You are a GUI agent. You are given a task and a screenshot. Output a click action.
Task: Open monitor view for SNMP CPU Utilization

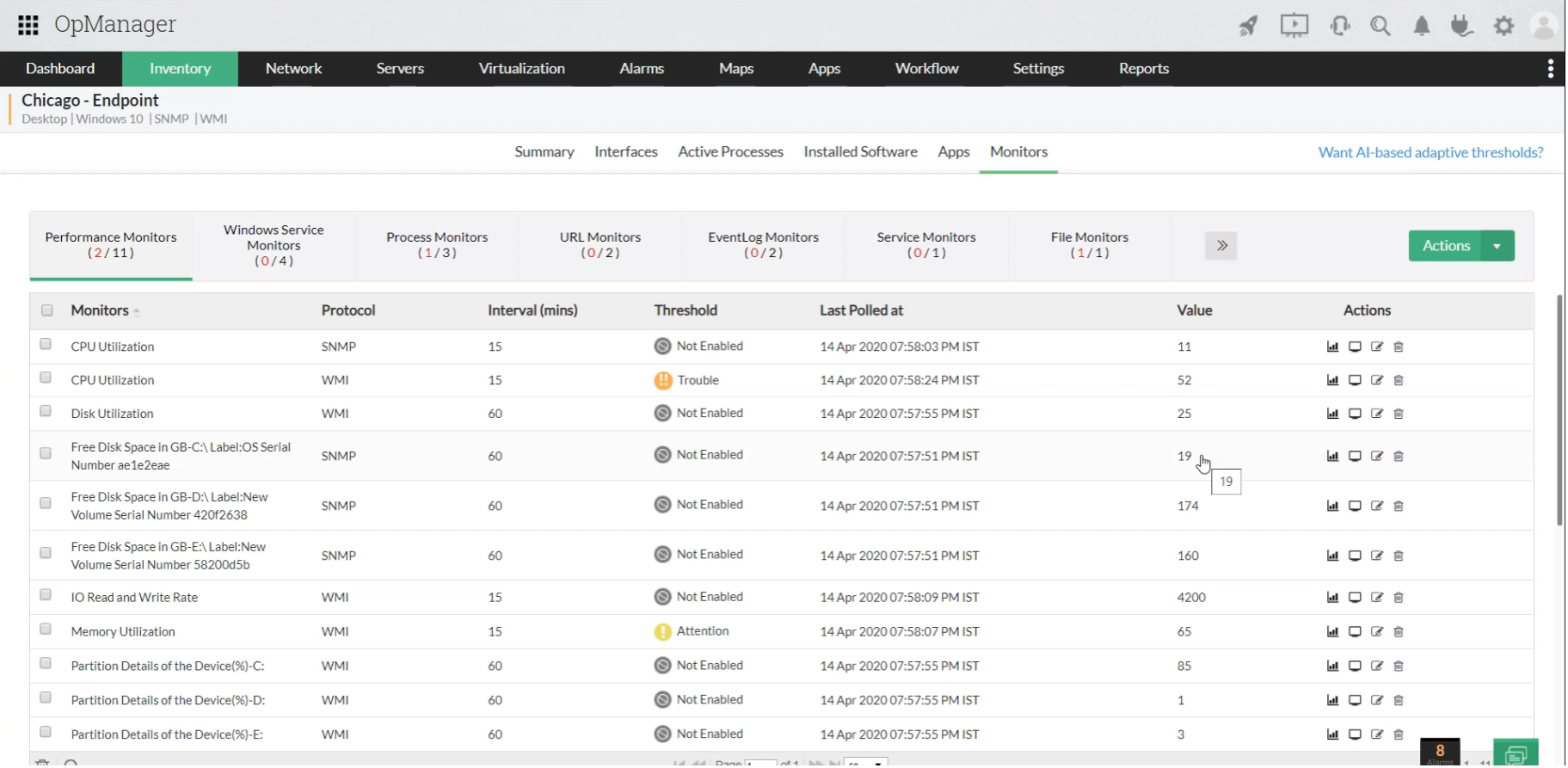(1355, 347)
